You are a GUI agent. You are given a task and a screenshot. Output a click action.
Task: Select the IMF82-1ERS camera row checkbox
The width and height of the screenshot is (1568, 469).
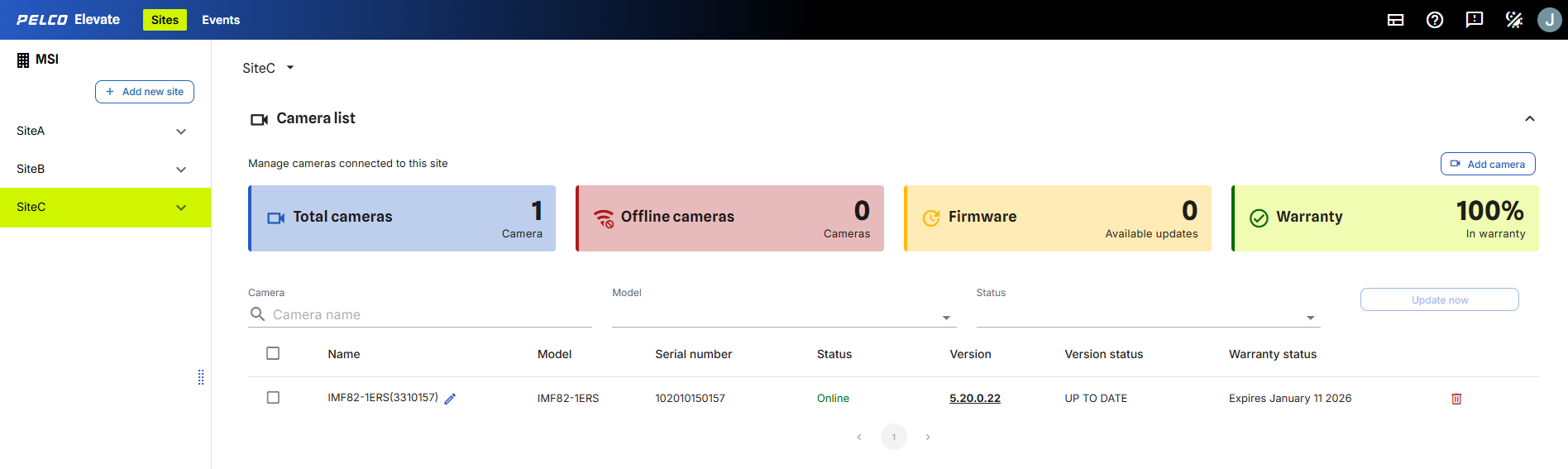pyautogui.click(x=273, y=398)
